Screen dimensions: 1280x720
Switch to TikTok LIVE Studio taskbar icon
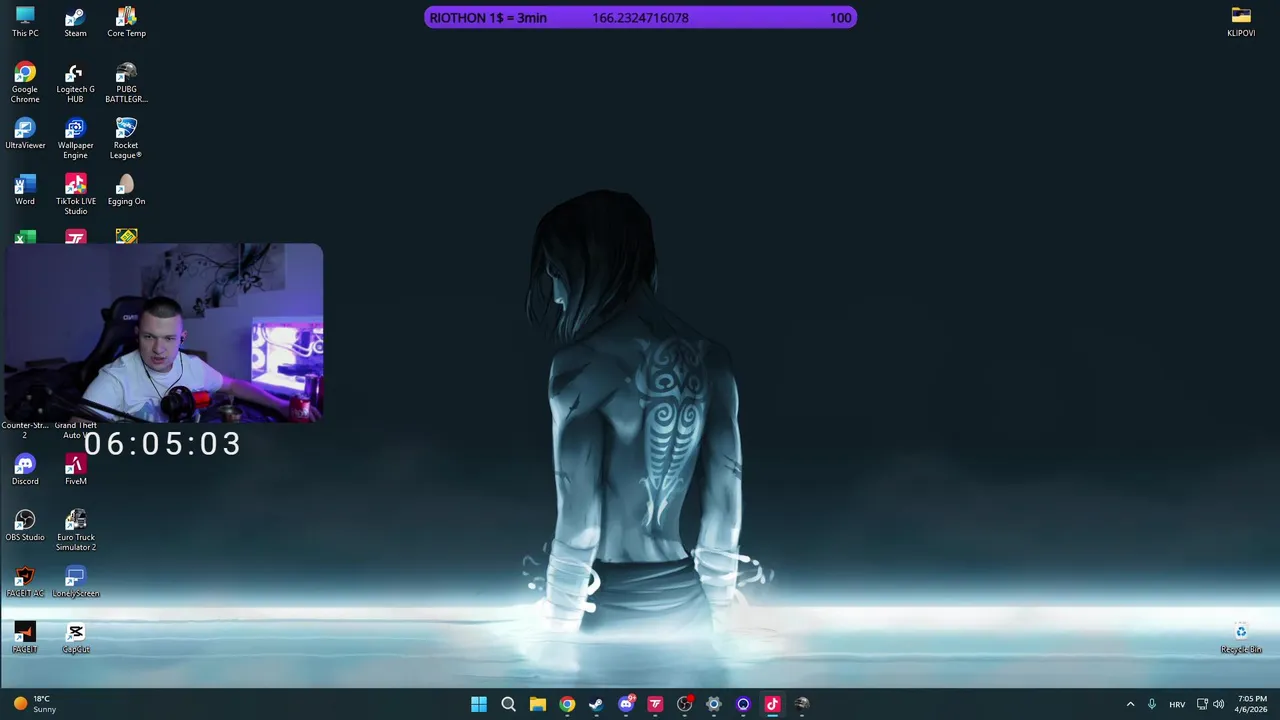(772, 704)
